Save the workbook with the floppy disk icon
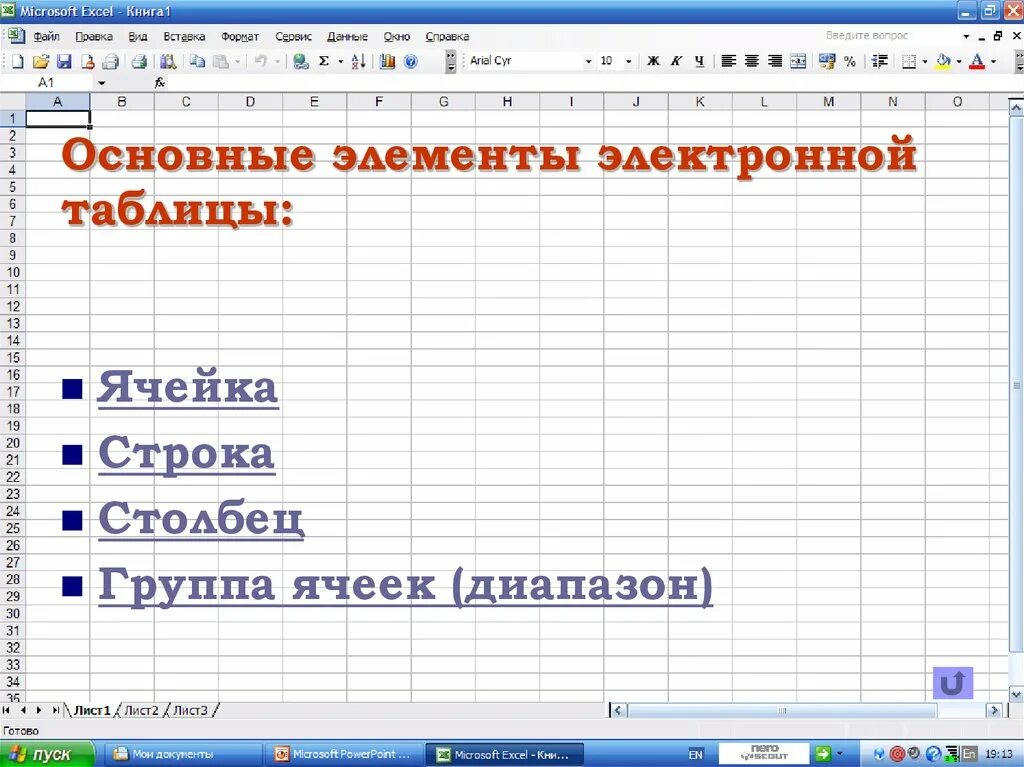 coord(64,61)
